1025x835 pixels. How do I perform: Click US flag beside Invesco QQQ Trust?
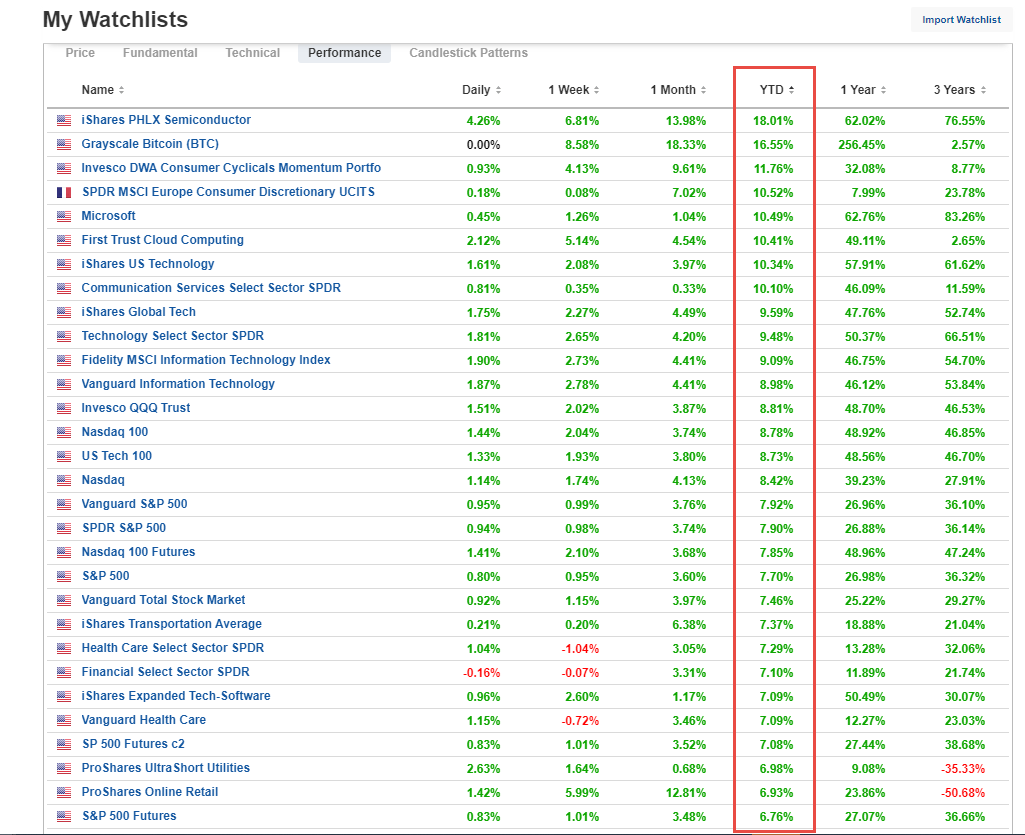[x=64, y=409]
